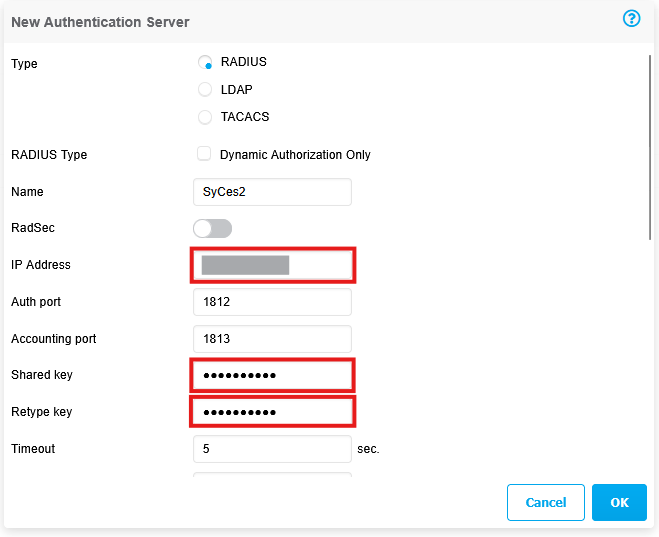659x537 pixels.
Task: Click the Name field containing SyCes2
Action: tap(272, 192)
